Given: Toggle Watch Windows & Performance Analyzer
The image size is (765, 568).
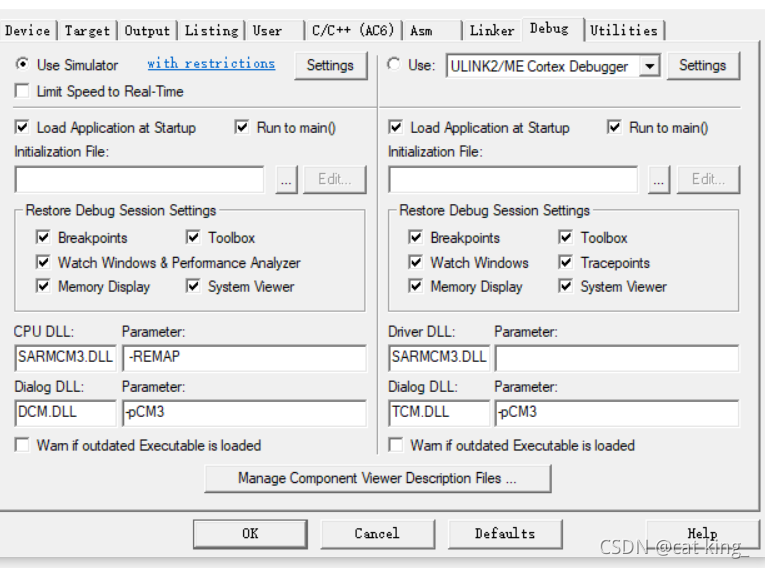Looking at the screenshot, I should 43,262.
